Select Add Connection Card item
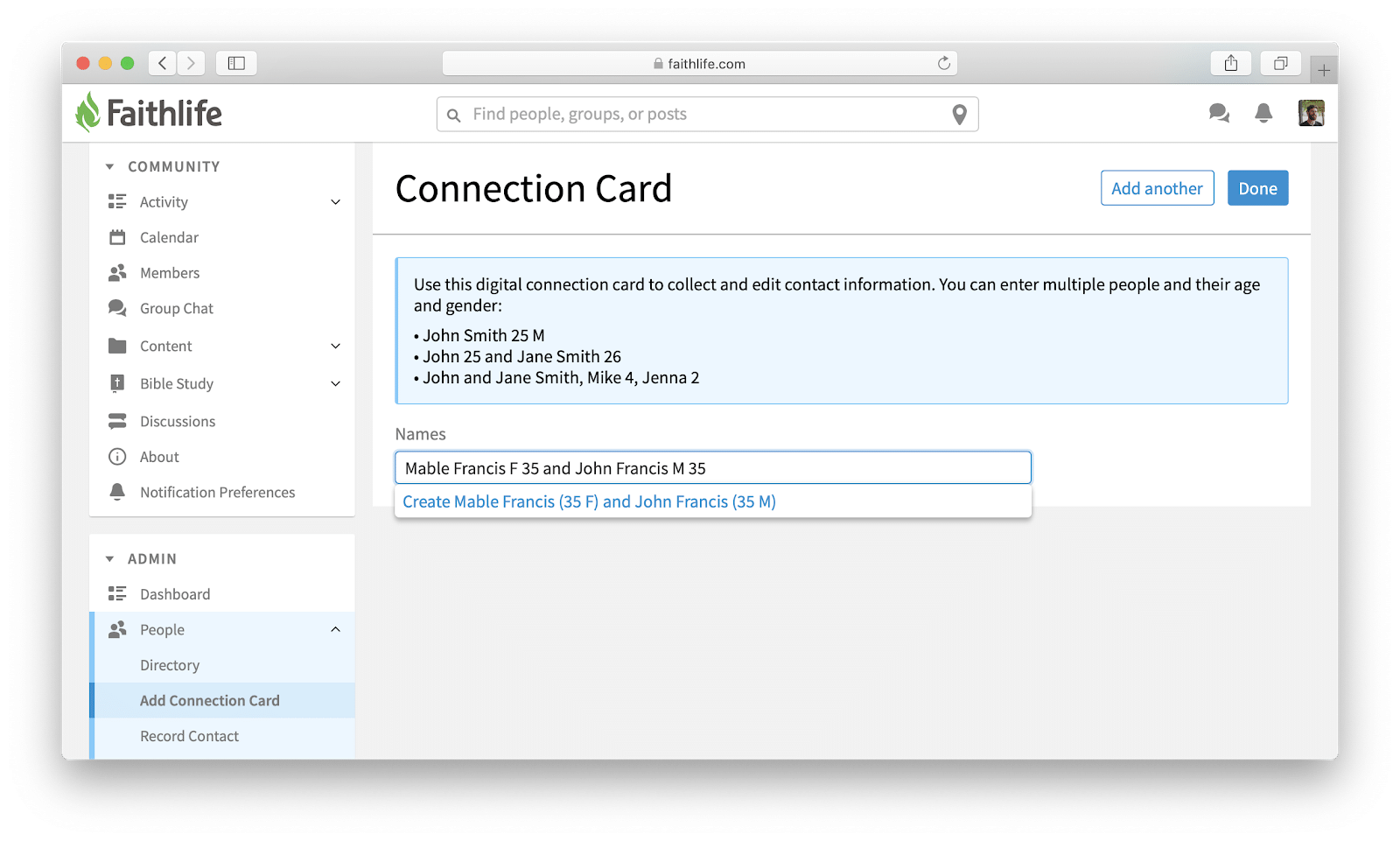 (222, 700)
